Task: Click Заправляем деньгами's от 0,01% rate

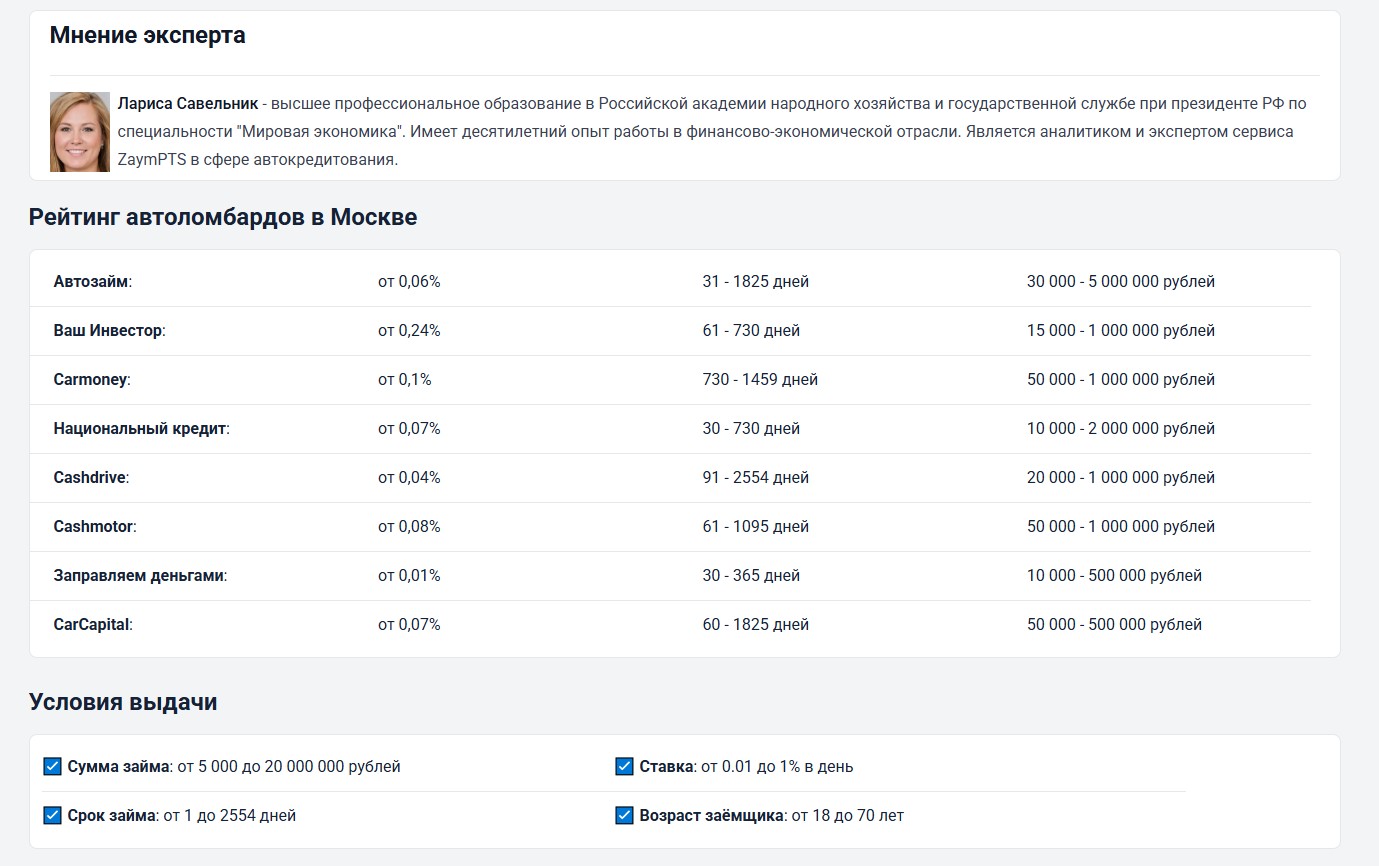Action: coord(409,576)
